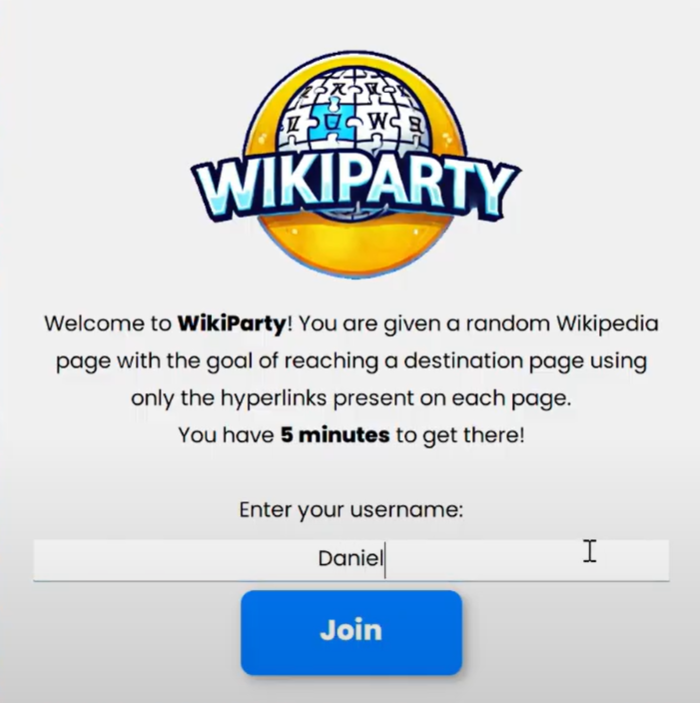Viewport: 700px width, 703px height.
Task: Click the W puzzle piece on the globe
Action: point(380,122)
